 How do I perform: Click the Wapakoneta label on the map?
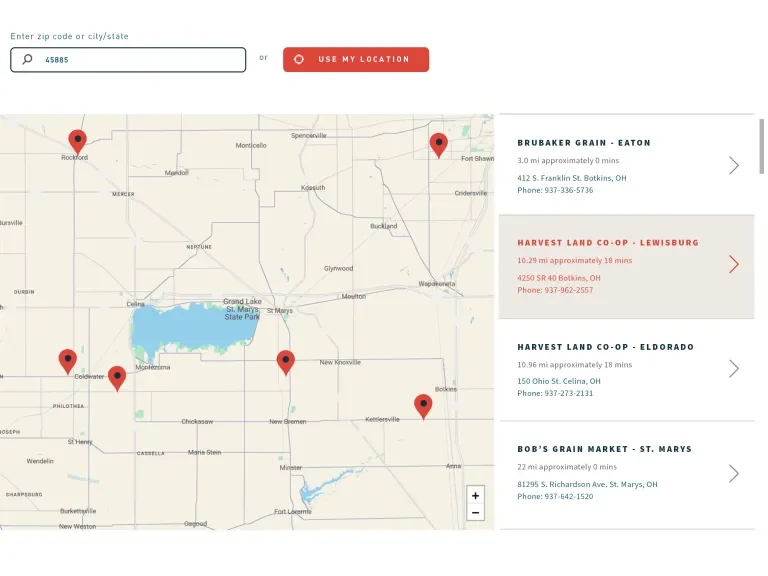point(436,284)
